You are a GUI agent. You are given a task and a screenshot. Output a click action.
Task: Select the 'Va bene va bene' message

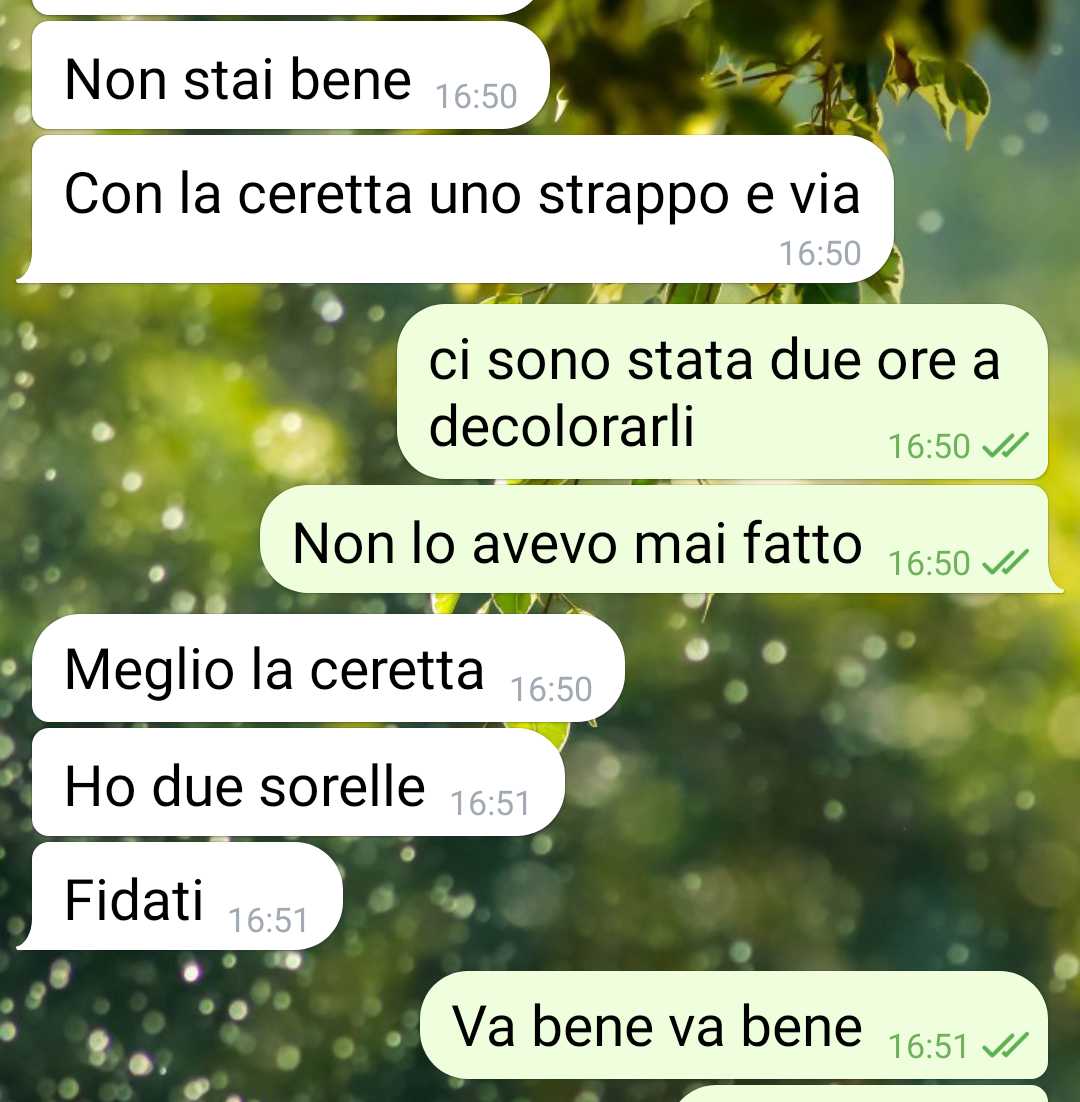(734, 1025)
